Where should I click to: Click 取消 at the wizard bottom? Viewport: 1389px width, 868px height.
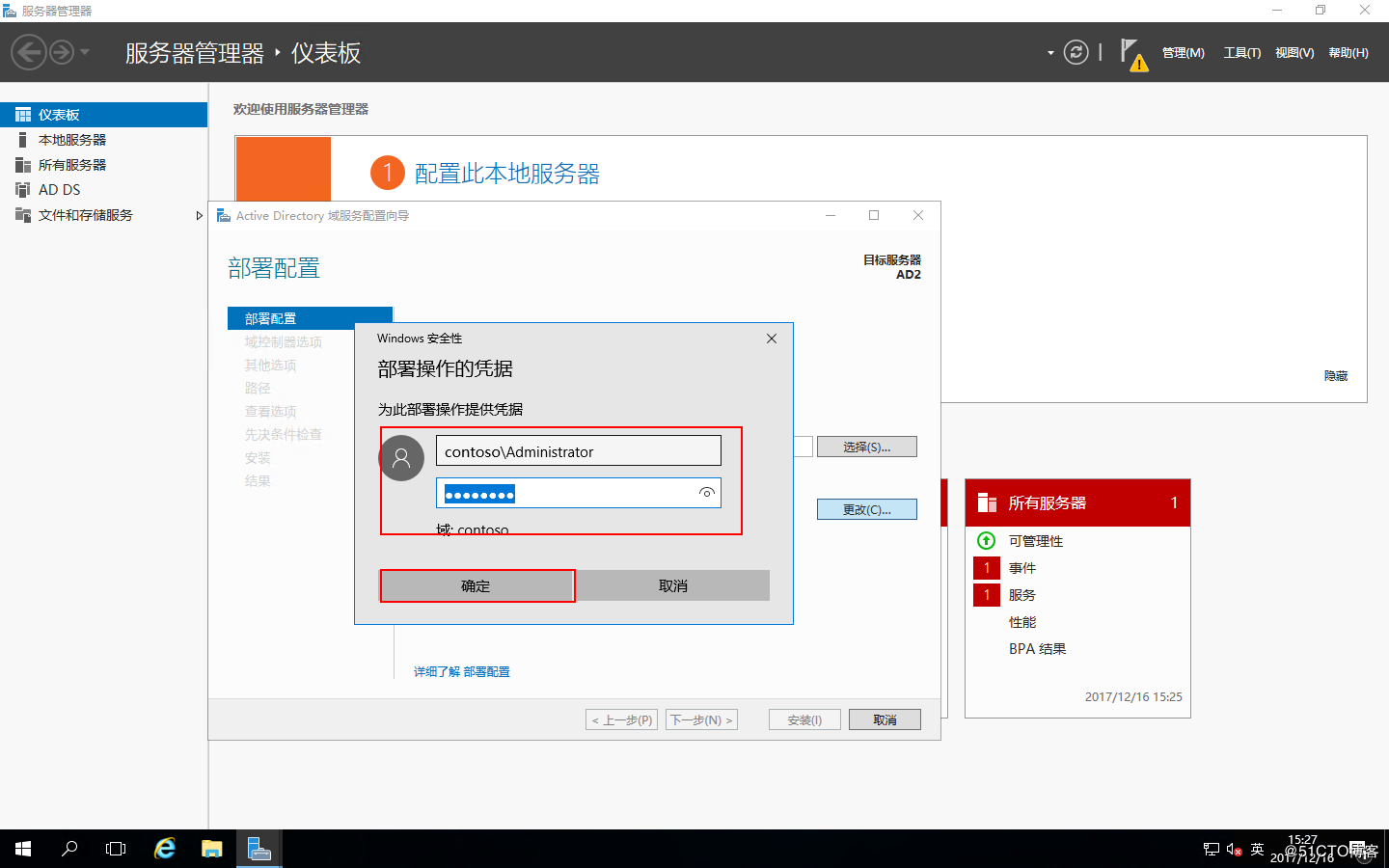point(885,719)
